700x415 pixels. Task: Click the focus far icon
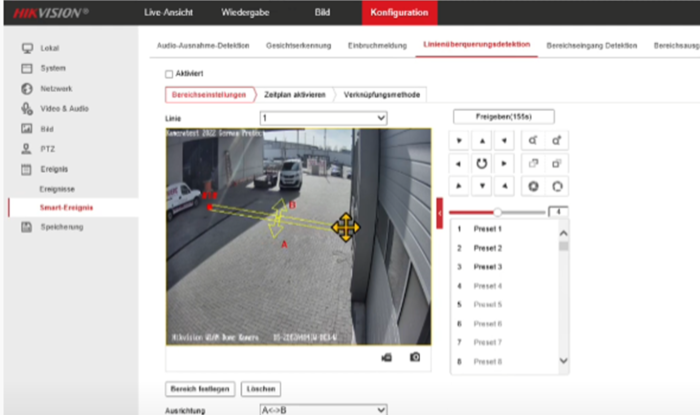[557, 164]
